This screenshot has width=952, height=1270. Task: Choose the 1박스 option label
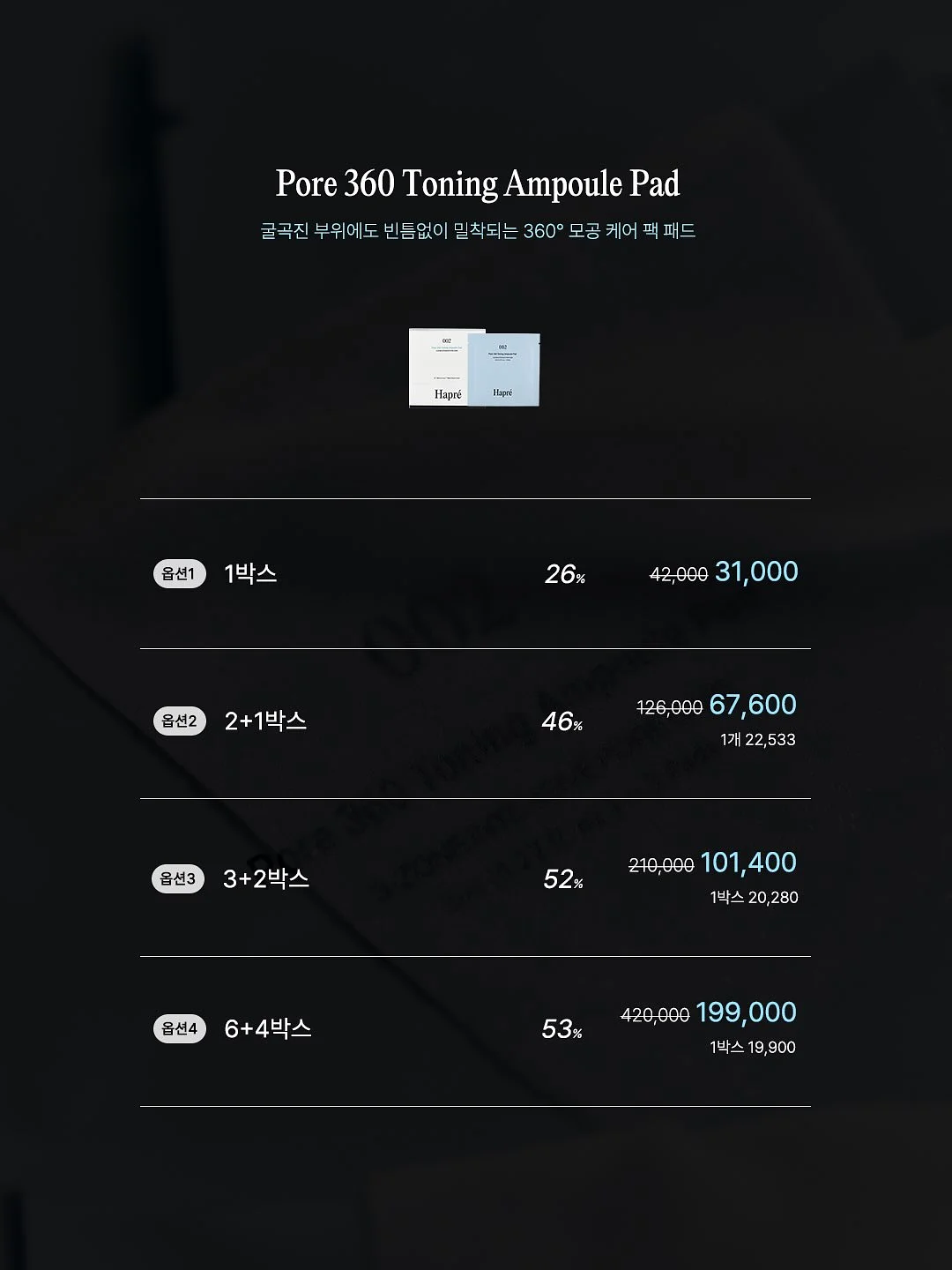point(250,573)
